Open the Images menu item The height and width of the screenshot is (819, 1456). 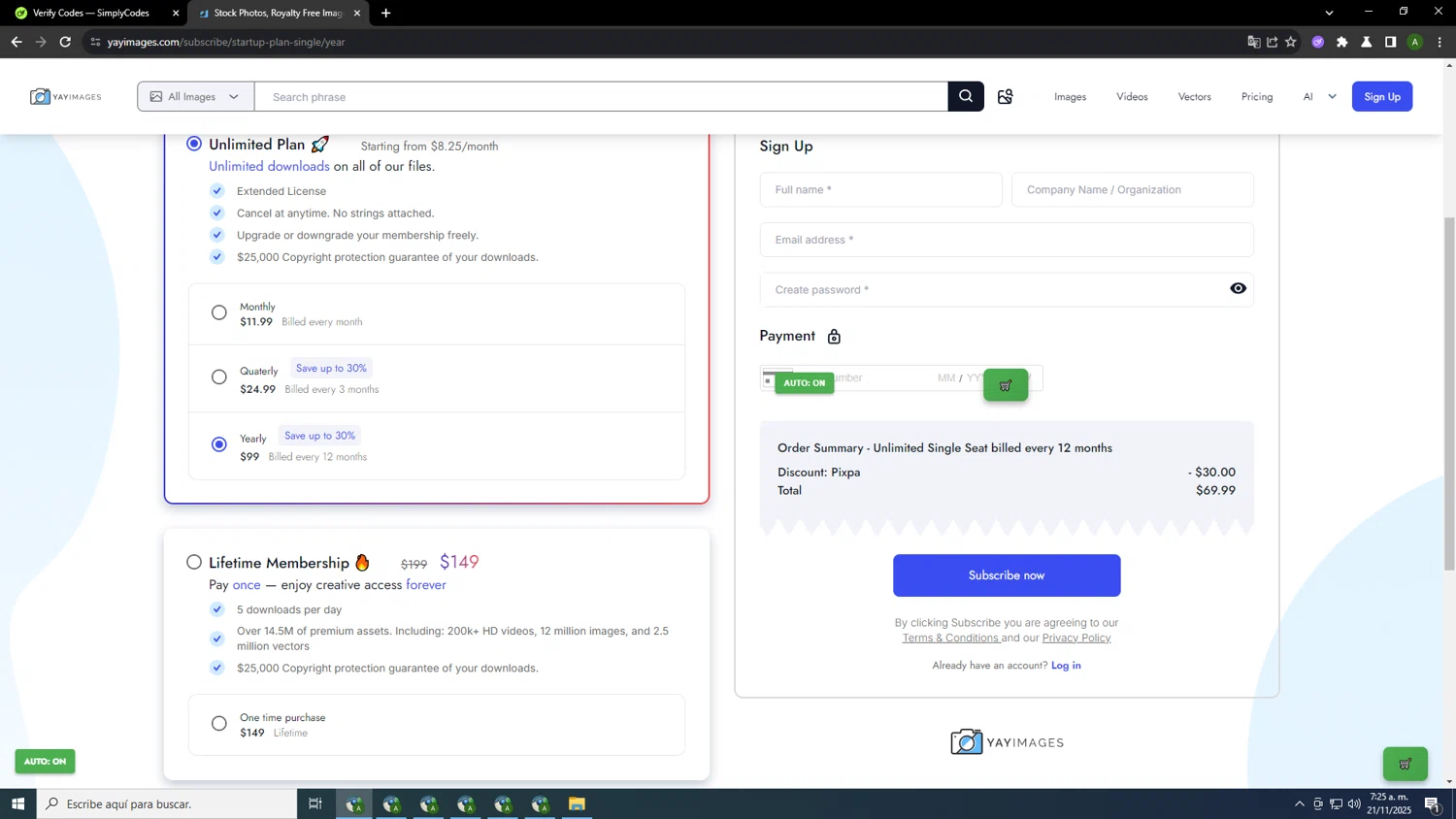pos(1071,96)
